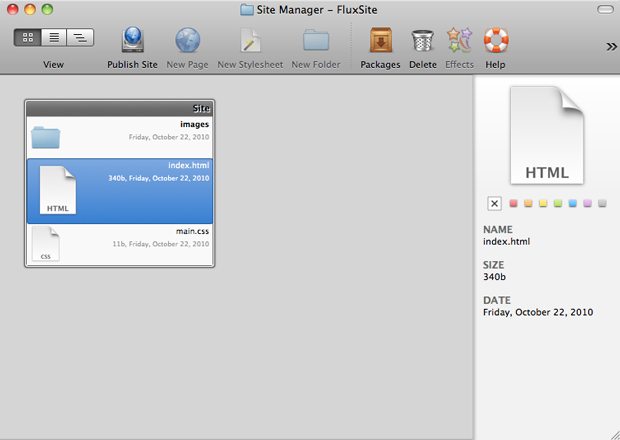Switch to list view mode

click(x=54, y=38)
